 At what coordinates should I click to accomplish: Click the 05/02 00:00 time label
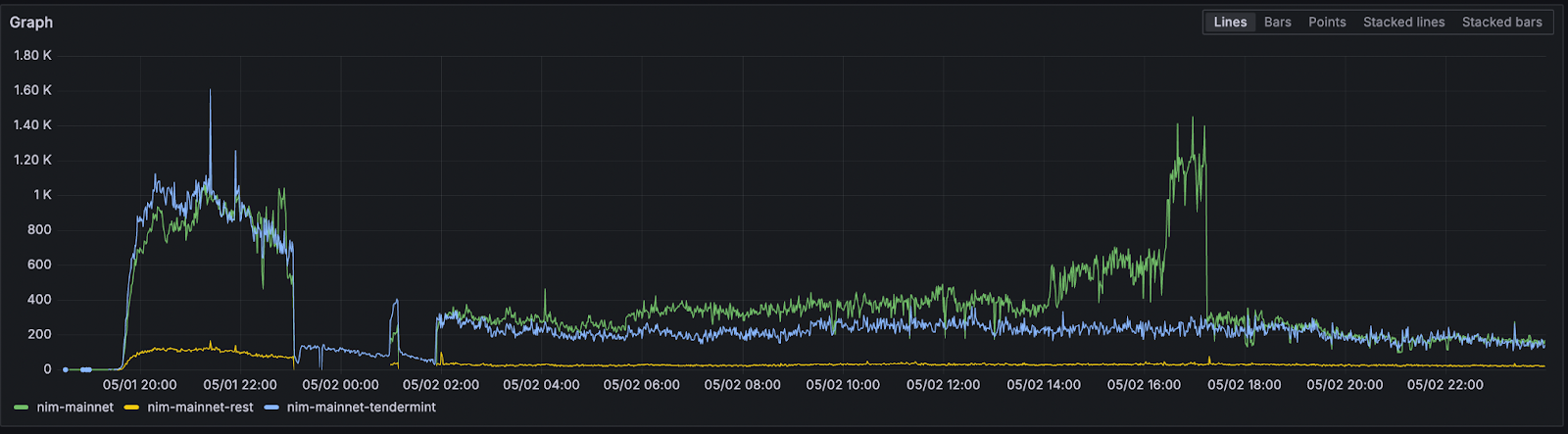[340, 385]
